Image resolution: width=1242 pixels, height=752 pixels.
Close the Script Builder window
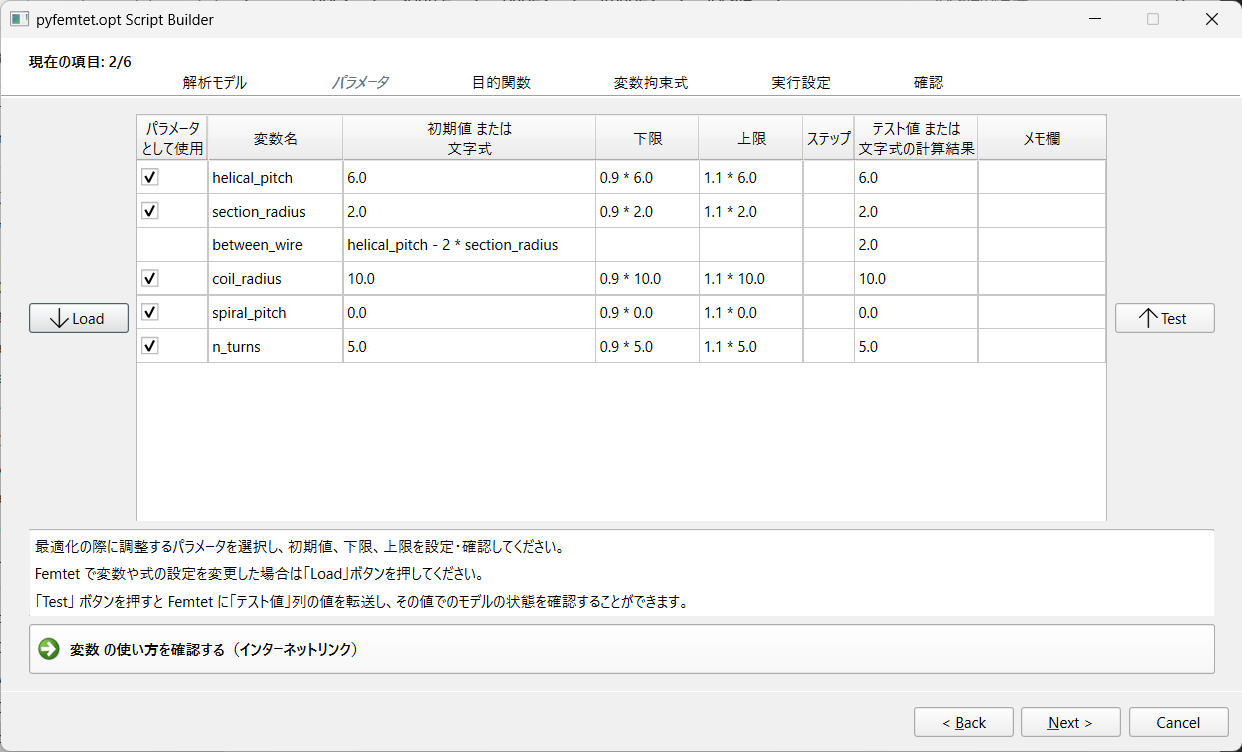click(1211, 19)
